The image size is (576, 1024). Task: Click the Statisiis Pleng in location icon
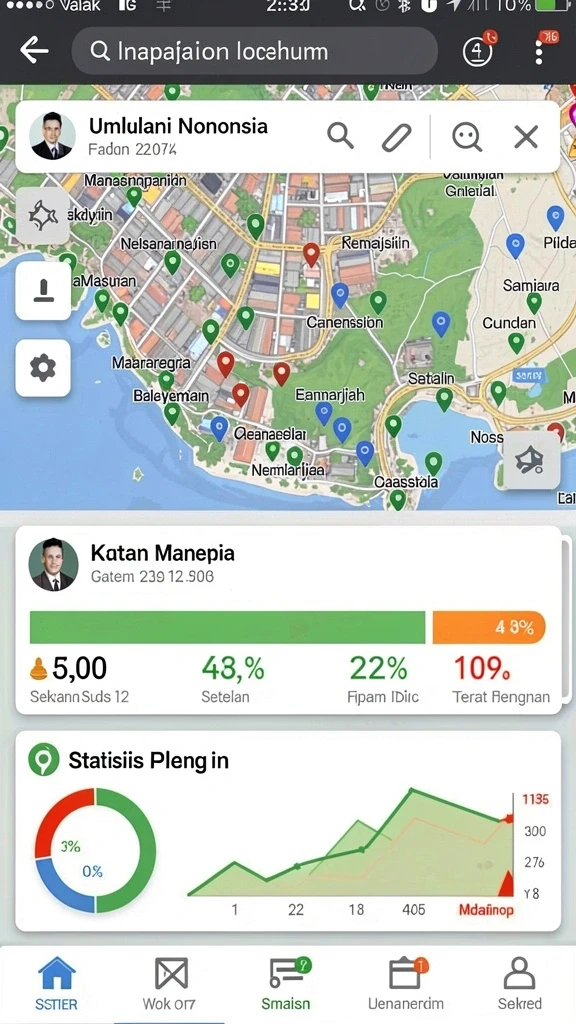point(44,760)
